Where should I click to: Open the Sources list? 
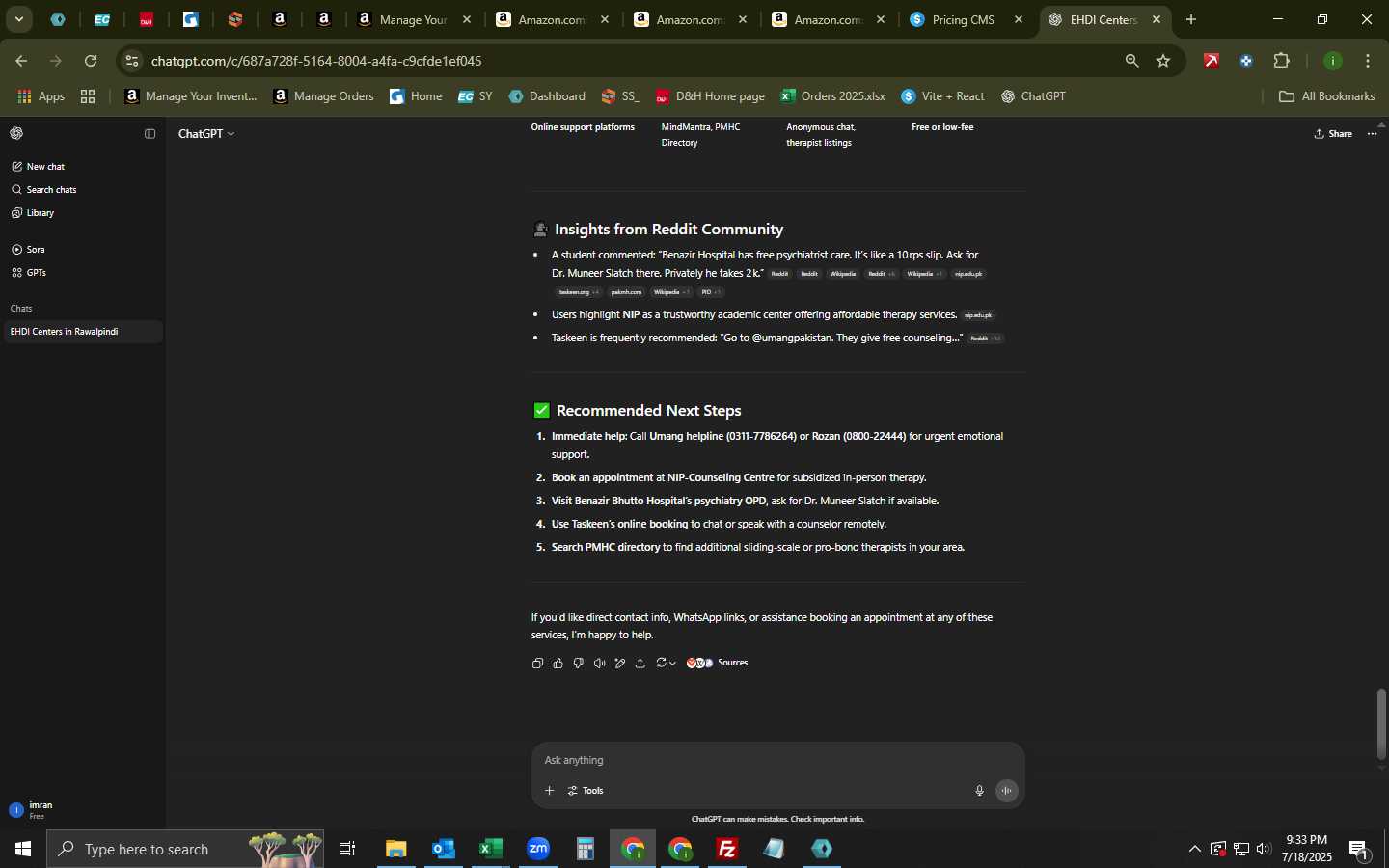717,663
